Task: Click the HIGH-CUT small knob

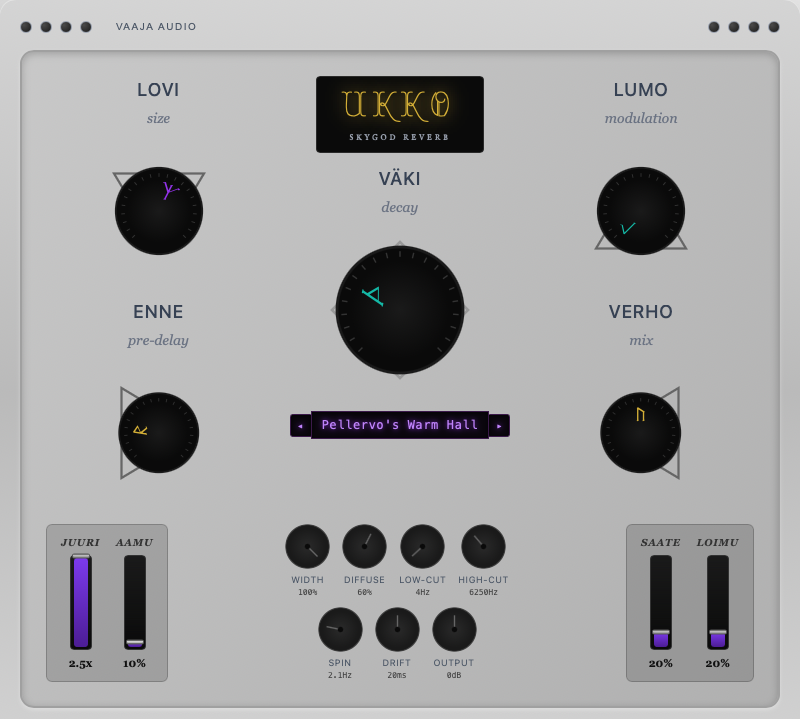Action: [483, 546]
